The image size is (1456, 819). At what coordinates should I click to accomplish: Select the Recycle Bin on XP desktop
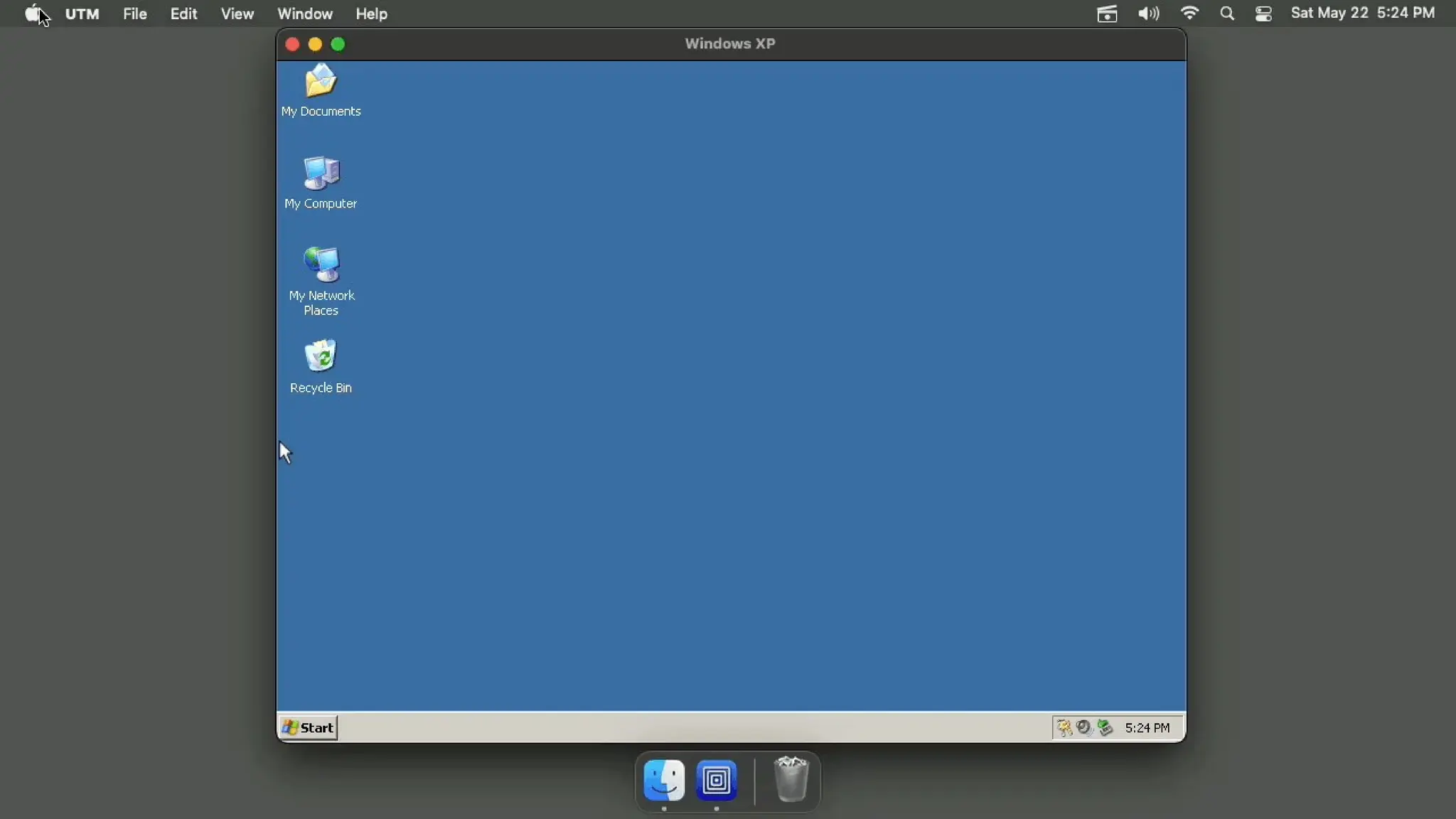click(321, 357)
